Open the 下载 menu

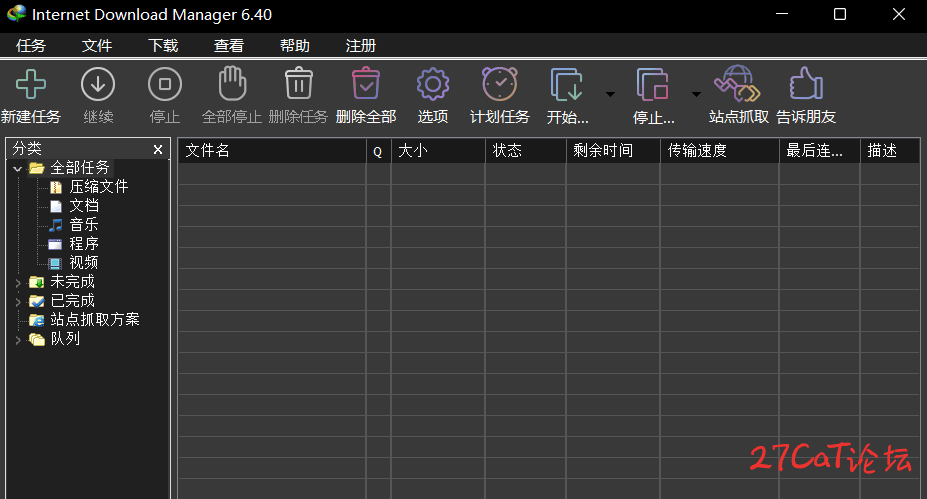pos(163,46)
